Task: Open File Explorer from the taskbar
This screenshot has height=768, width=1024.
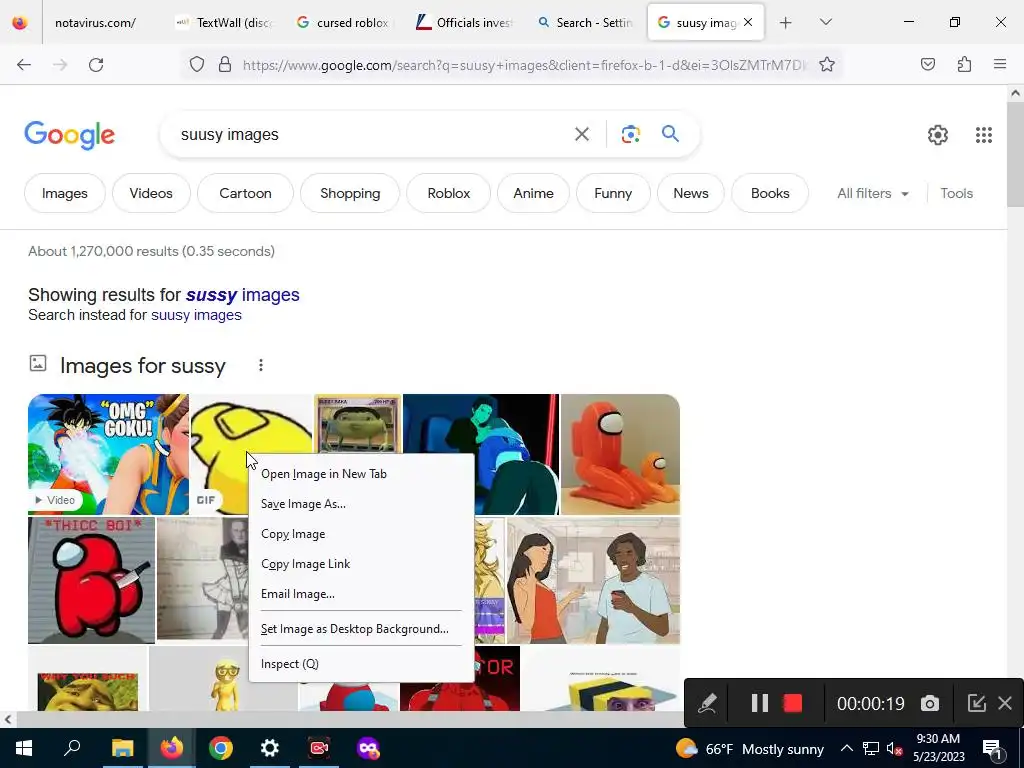Action: pos(122,748)
